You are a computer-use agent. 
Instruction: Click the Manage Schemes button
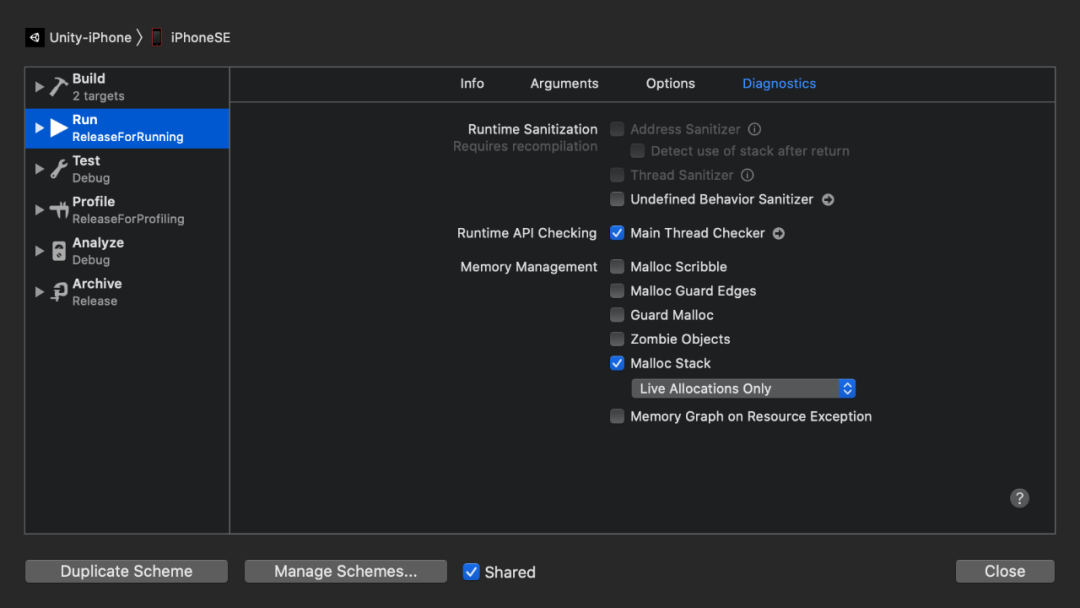[345, 571]
